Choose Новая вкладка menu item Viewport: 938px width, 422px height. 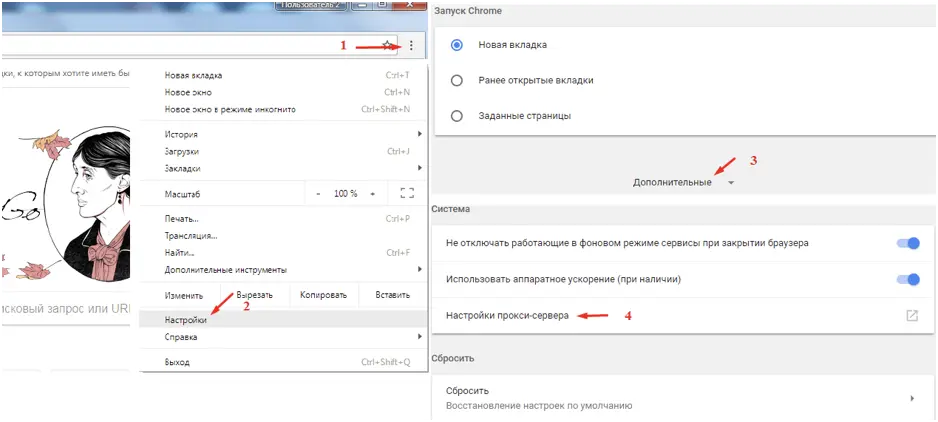[x=284, y=75]
